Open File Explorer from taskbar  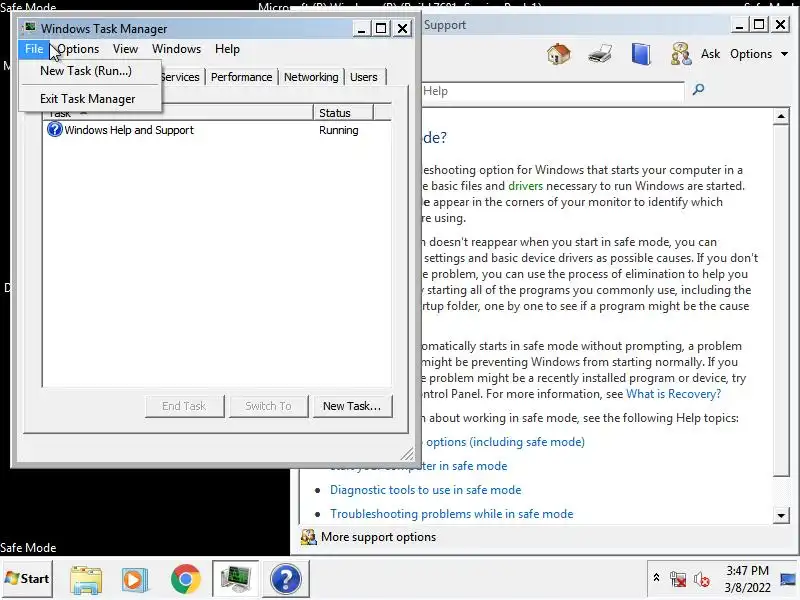tap(86, 579)
